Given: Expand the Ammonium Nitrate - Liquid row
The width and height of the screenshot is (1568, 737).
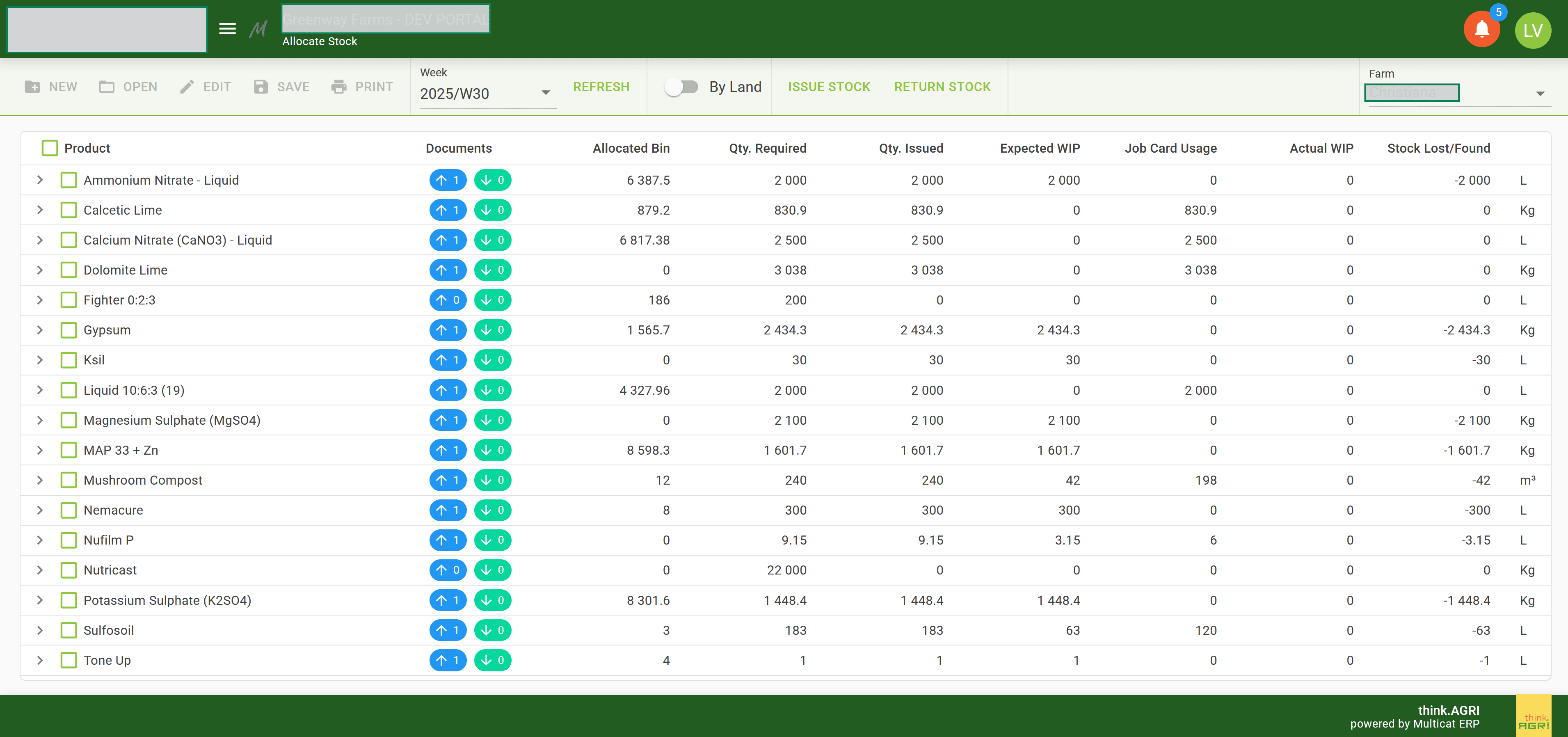Looking at the screenshot, I should (x=40, y=180).
